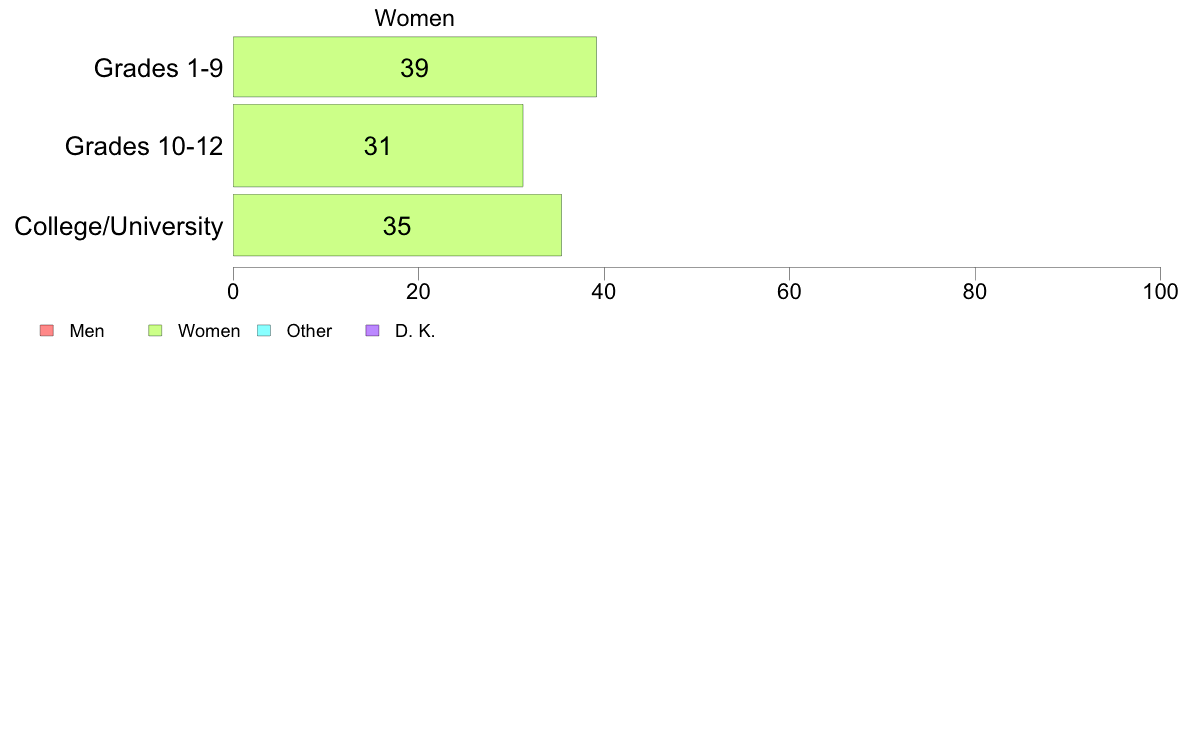Click the Women legend label text
1188x736 pixels.
[x=209, y=331]
